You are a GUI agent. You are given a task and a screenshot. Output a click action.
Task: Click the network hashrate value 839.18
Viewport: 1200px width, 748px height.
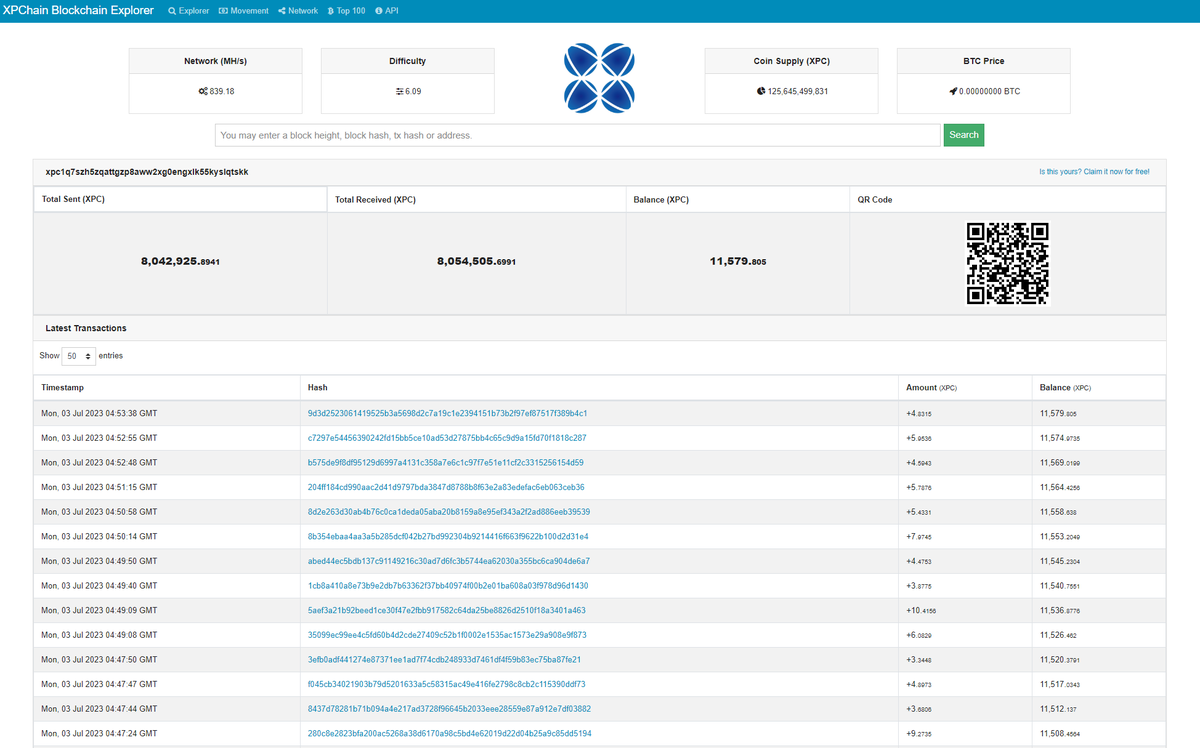pyautogui.click(x=222, y=91)
